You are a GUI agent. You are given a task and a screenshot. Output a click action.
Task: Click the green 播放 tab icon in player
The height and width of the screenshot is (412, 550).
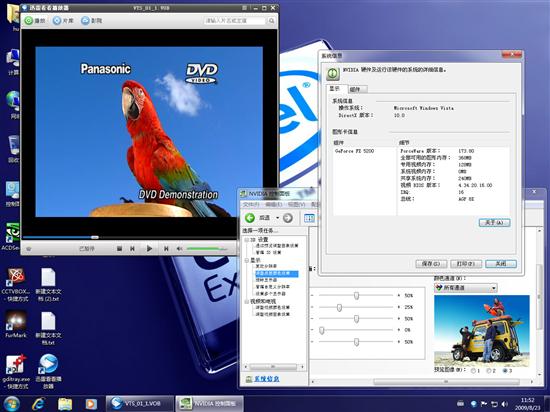tap(29, 21)
